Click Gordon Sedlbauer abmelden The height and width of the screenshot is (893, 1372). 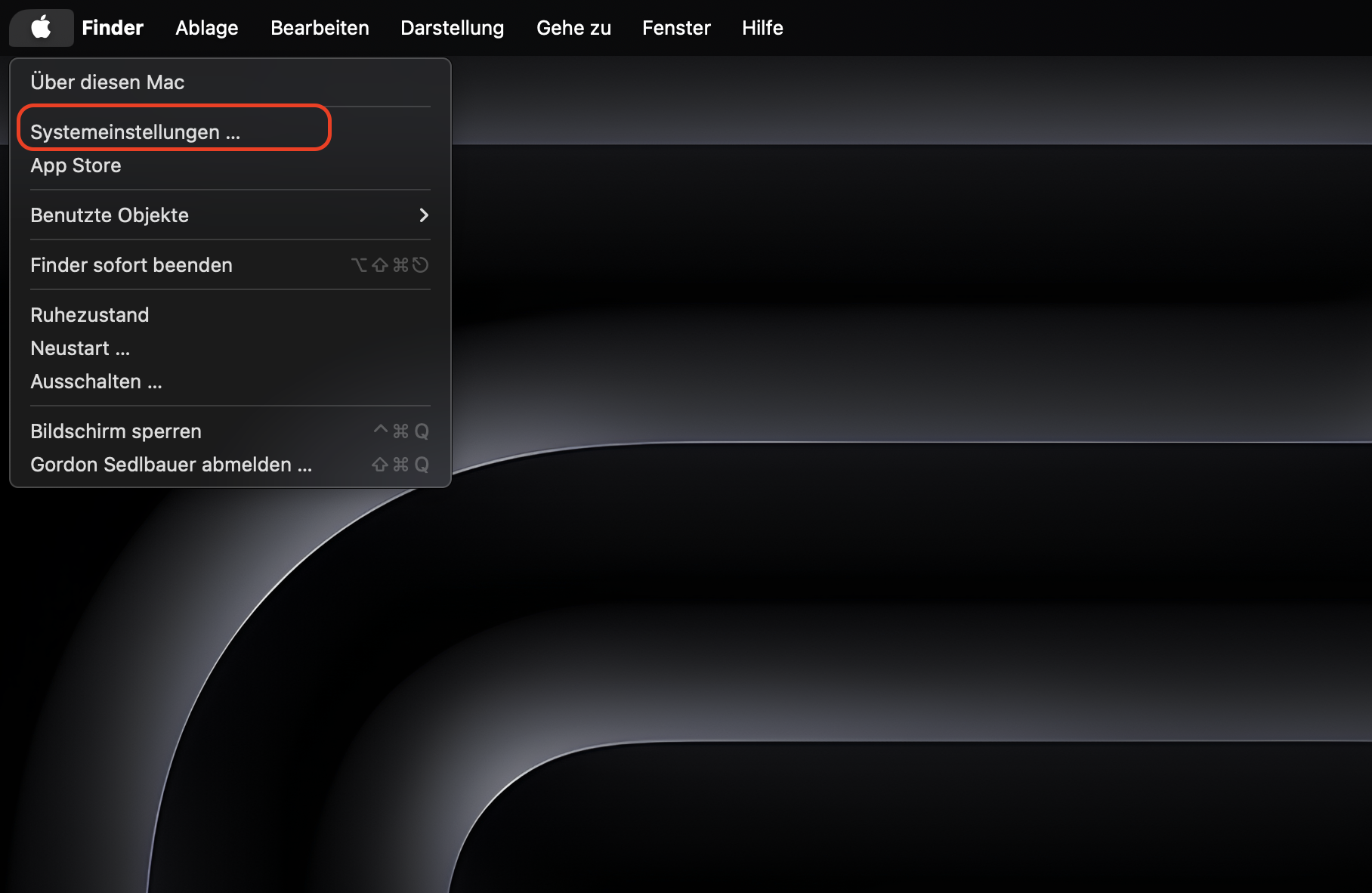pos(170,465)
